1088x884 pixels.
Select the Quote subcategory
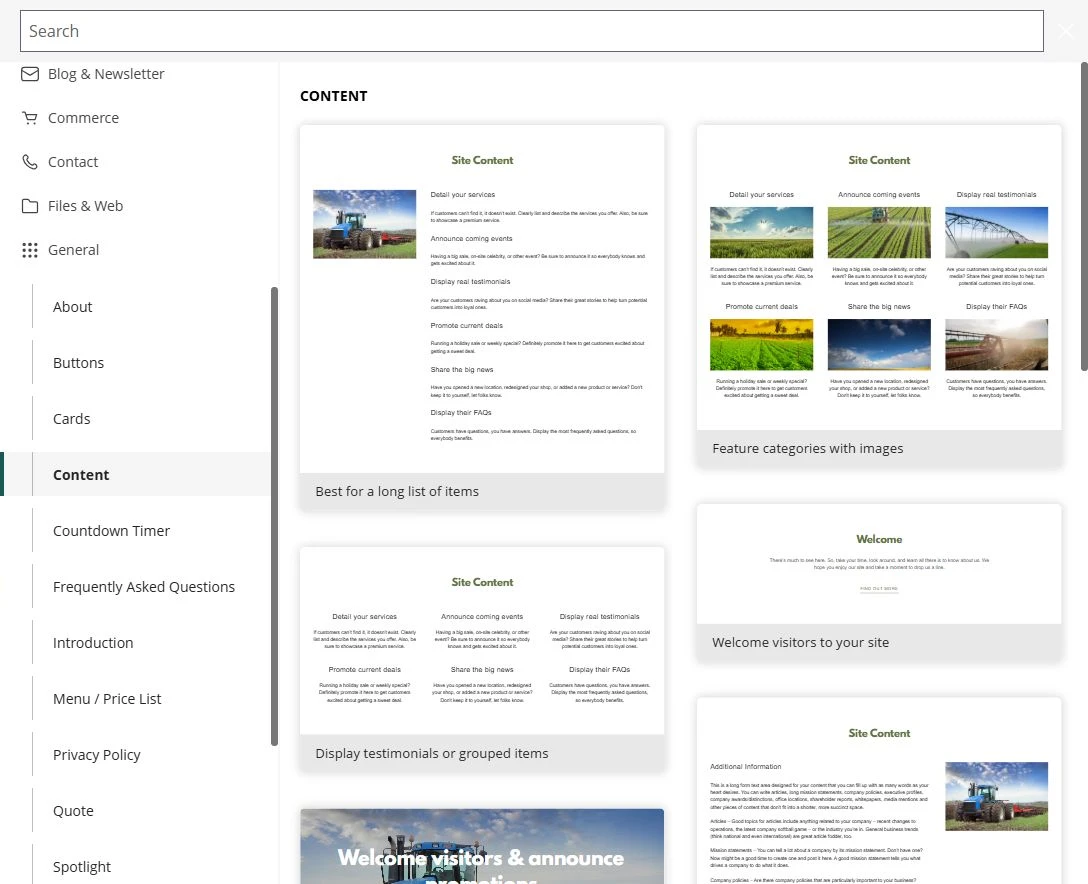coord(73,811)
